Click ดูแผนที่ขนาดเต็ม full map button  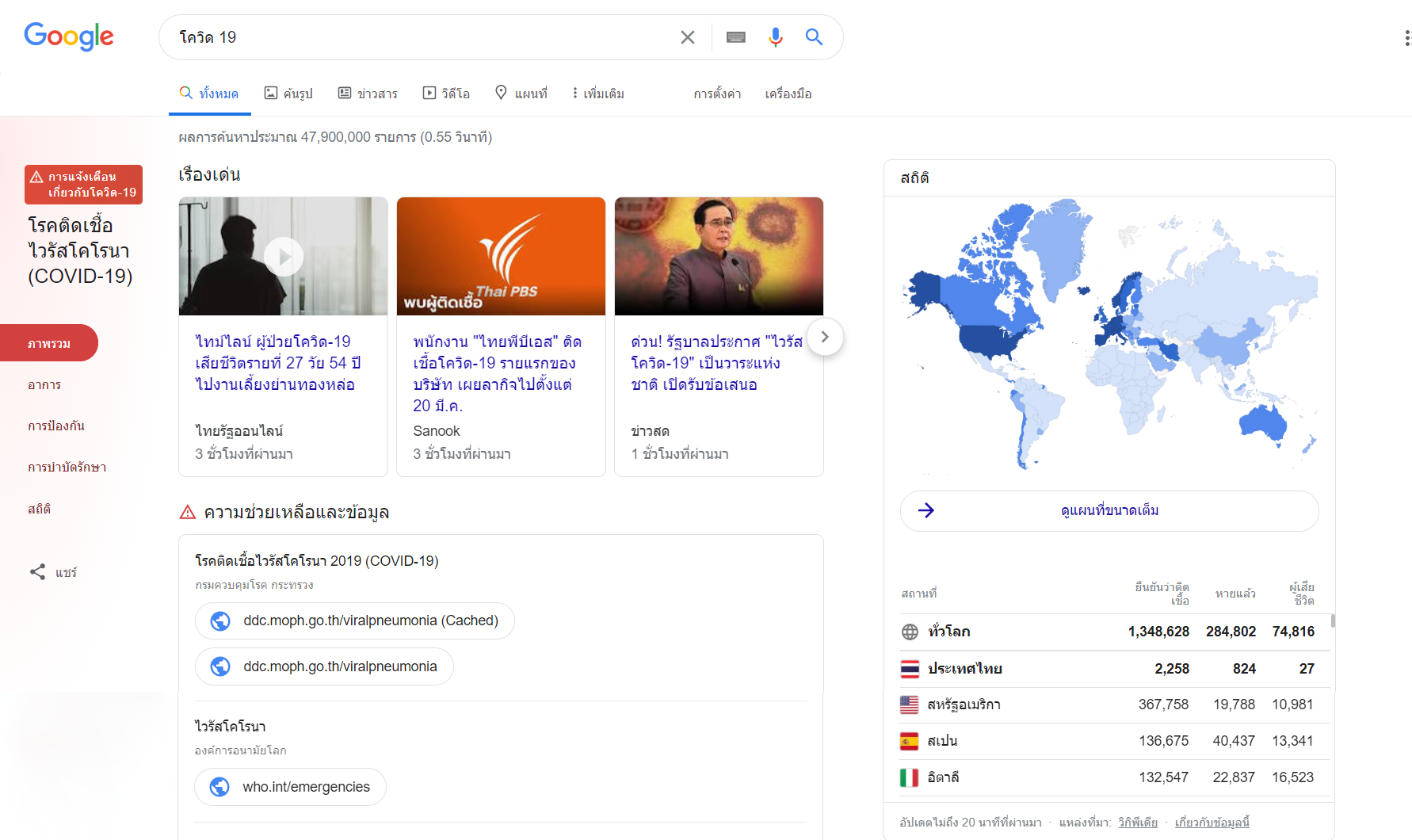point(1109,511)
